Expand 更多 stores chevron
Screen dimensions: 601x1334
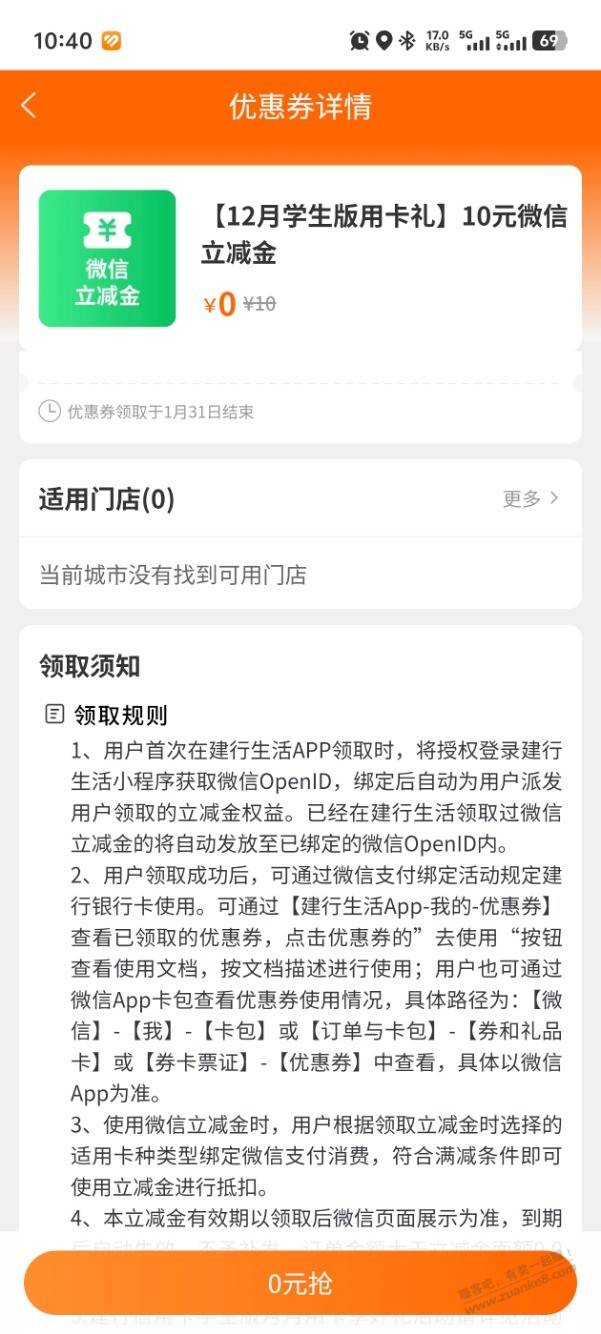coord(555,498)
